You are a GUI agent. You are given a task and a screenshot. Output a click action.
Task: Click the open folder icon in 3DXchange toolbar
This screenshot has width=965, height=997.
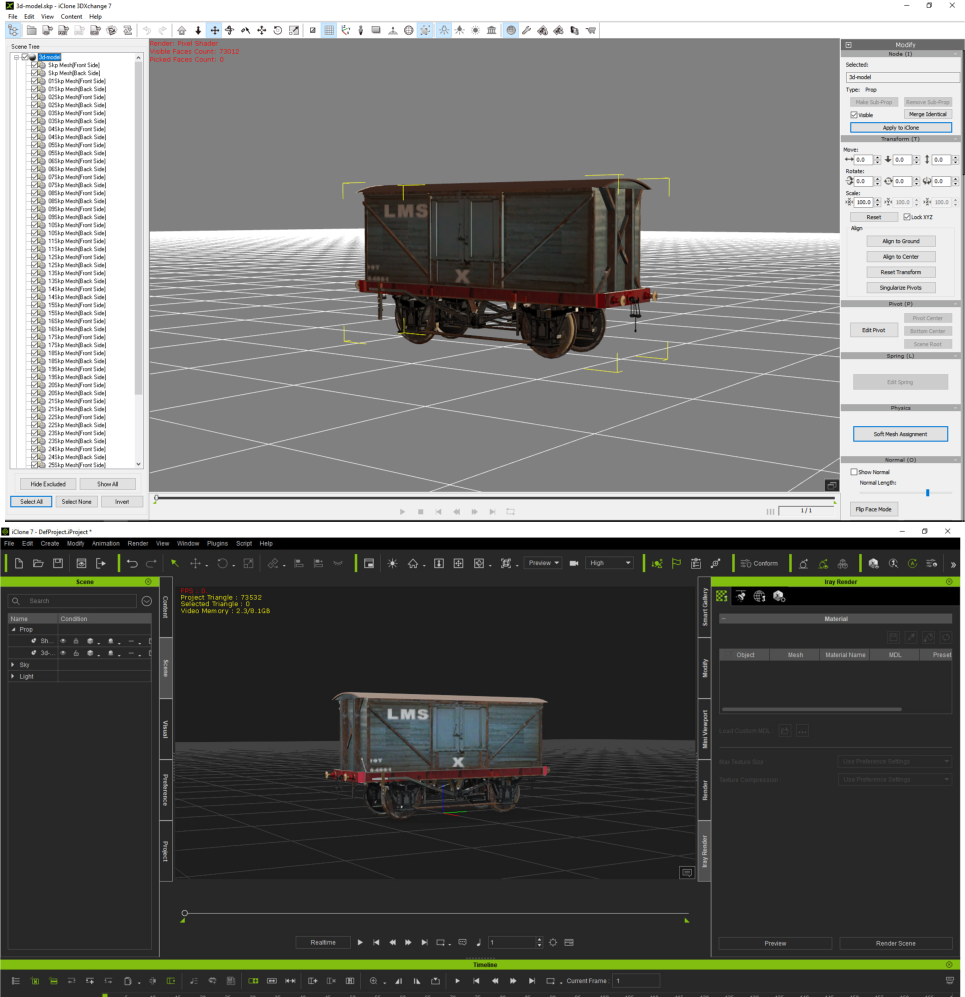pos(31,30)
